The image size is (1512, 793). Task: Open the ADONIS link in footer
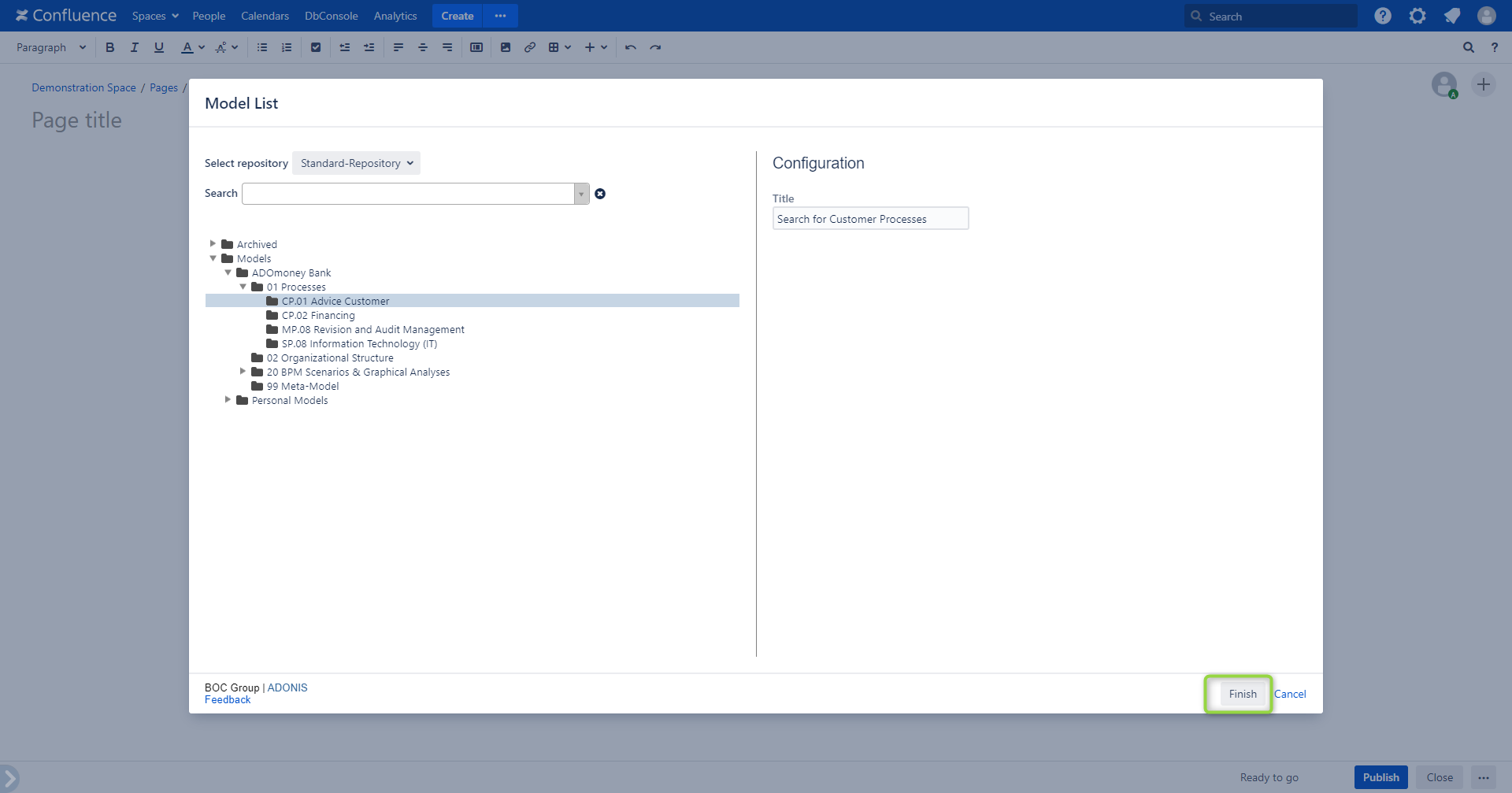pos(287,687)
